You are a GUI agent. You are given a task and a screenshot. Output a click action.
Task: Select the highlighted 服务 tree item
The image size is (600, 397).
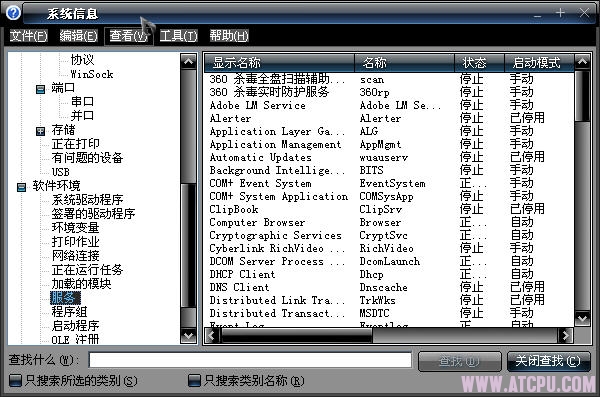pyautogui.click(x=65, y=297)
